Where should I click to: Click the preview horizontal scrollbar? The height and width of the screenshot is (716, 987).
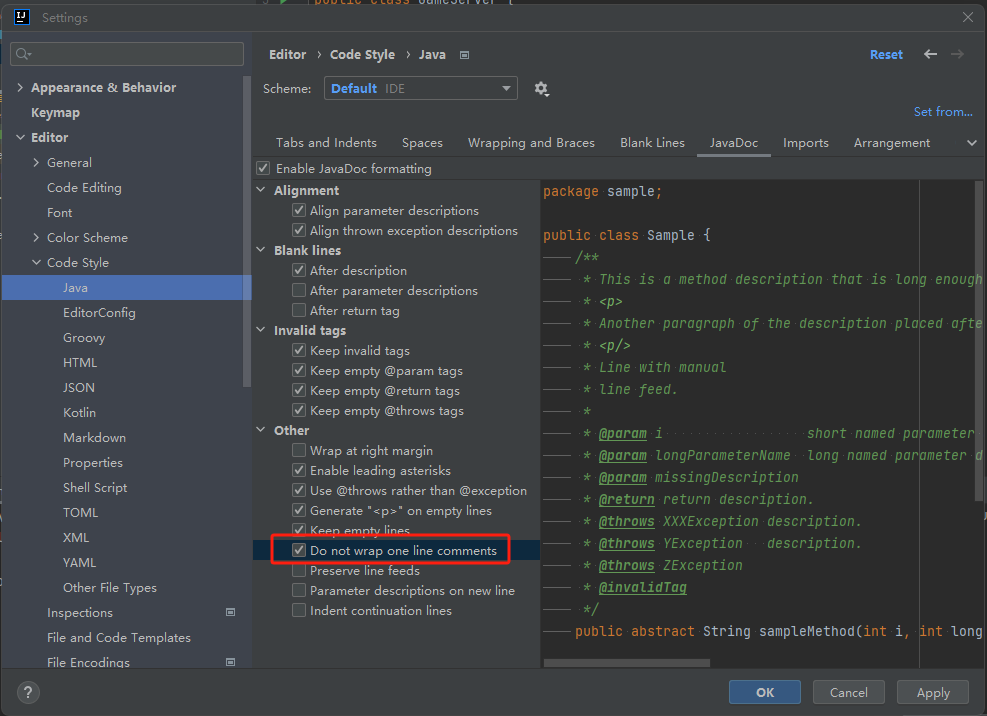pos(626,662)
